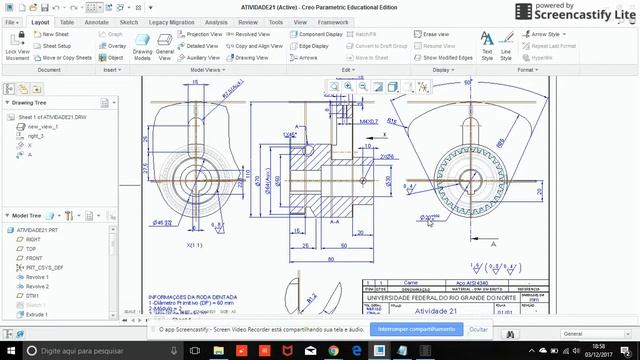Image resolution: width=640 pixels, height=360 pixels.
Task: Click the Ocultar link
Action: [478, 329]
